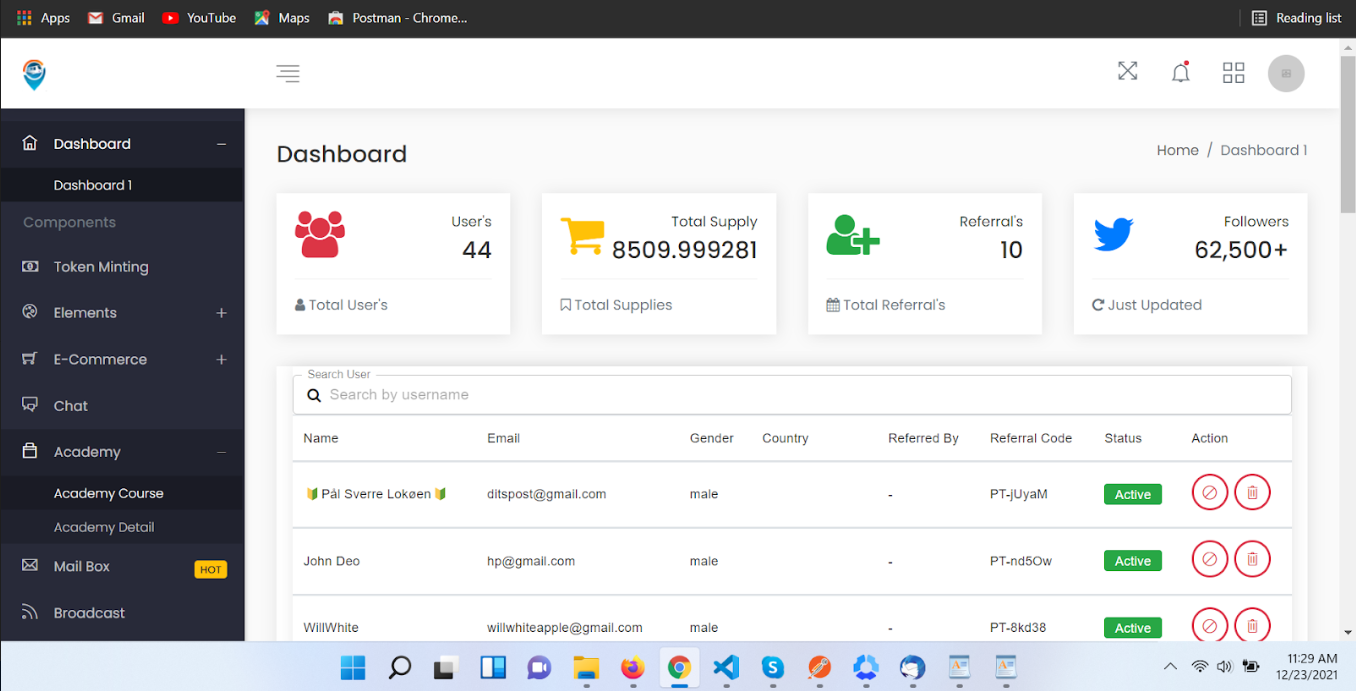Delete user WillWhite
The image size is (1356, 691).
[1252, 626]
